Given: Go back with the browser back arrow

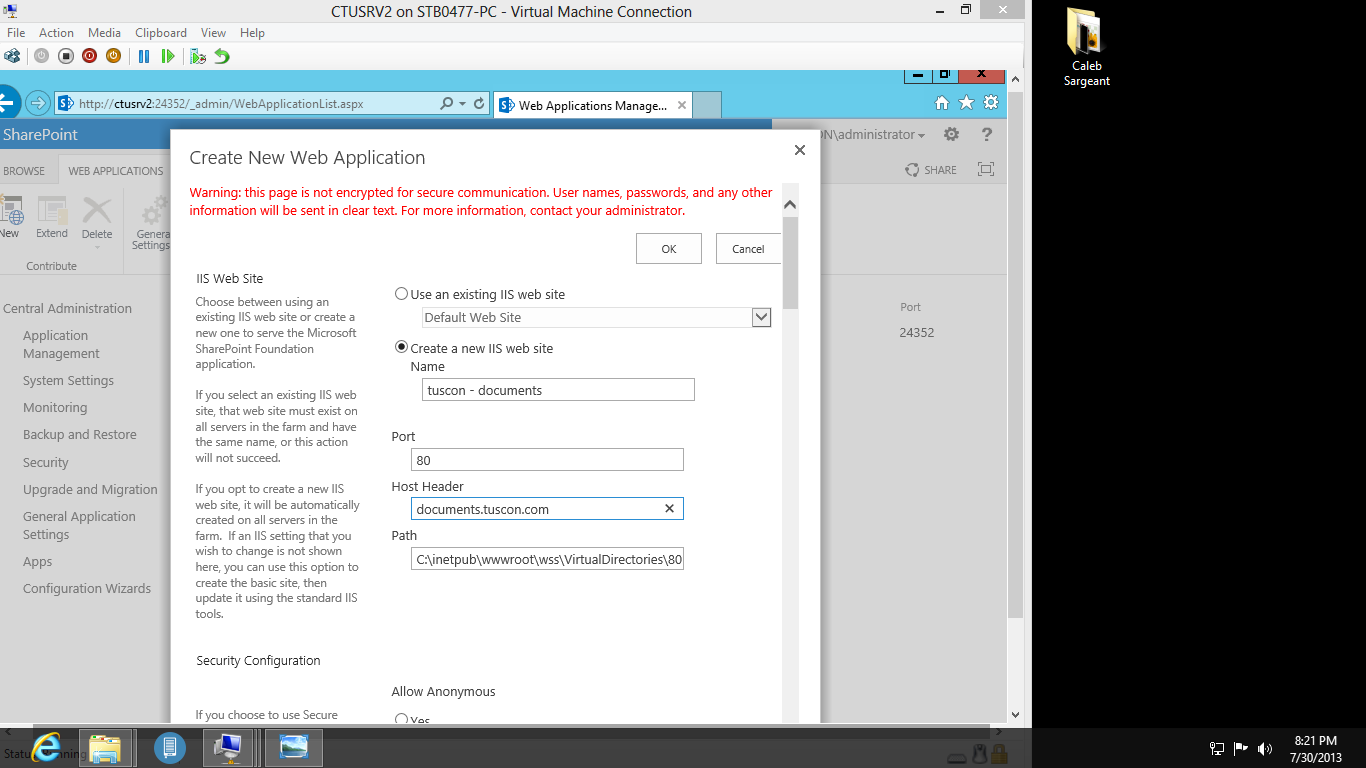Looking at the screenshot, I should pyautogui.click(x=7, y=102).
